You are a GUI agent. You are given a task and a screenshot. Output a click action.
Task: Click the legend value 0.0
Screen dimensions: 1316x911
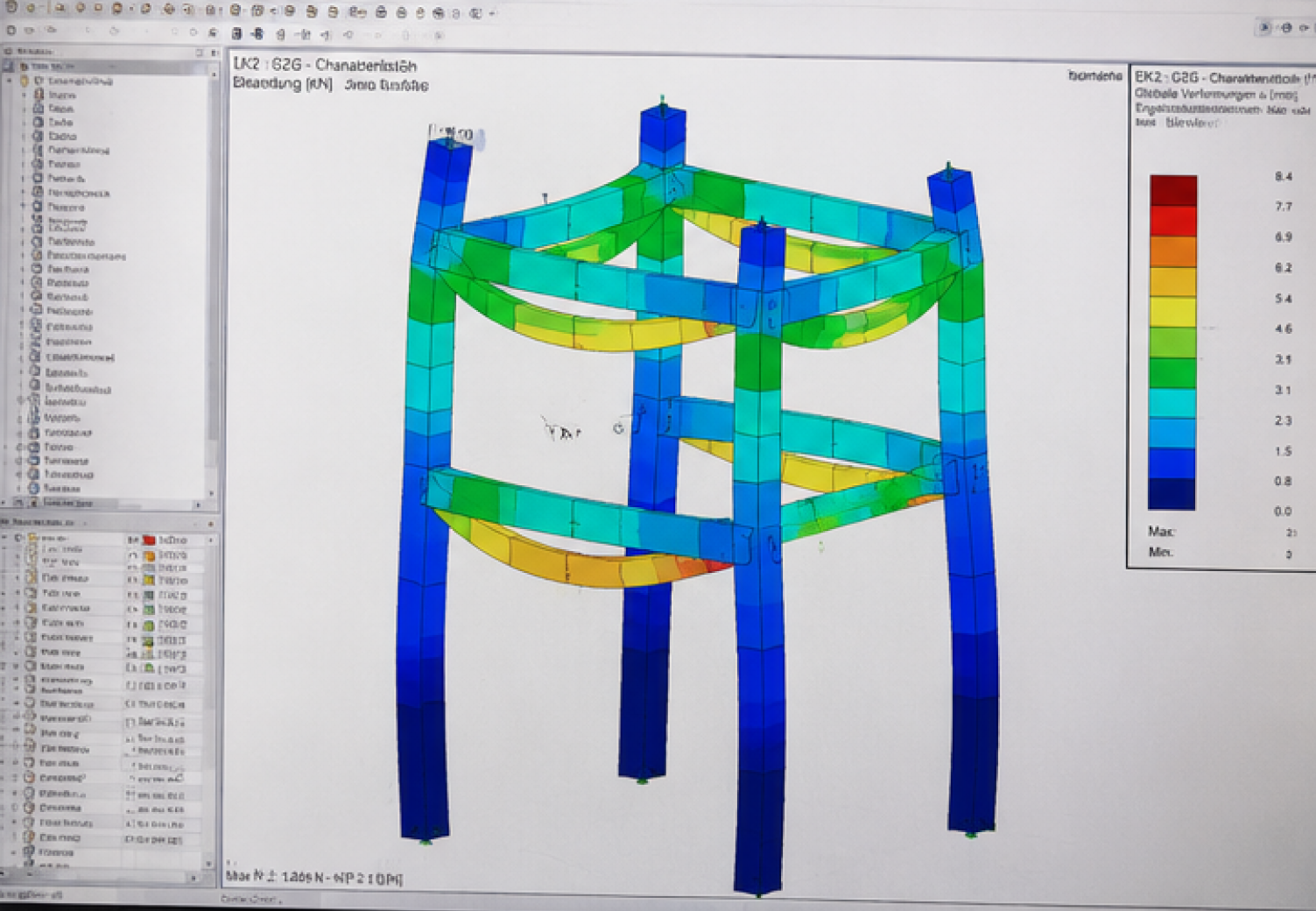(1284, 511)
